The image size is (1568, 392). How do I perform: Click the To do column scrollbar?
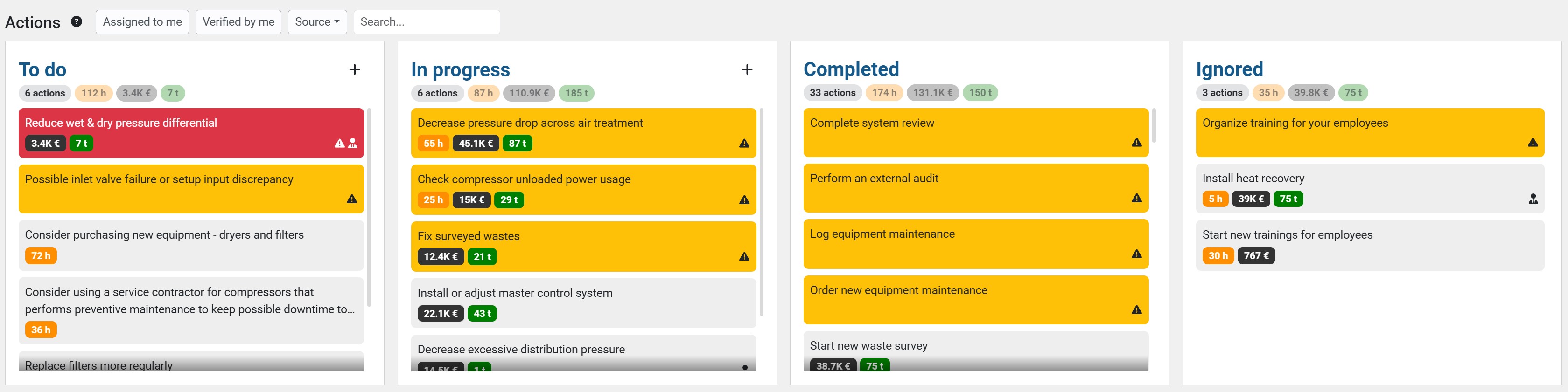click(x=369, y=207)
